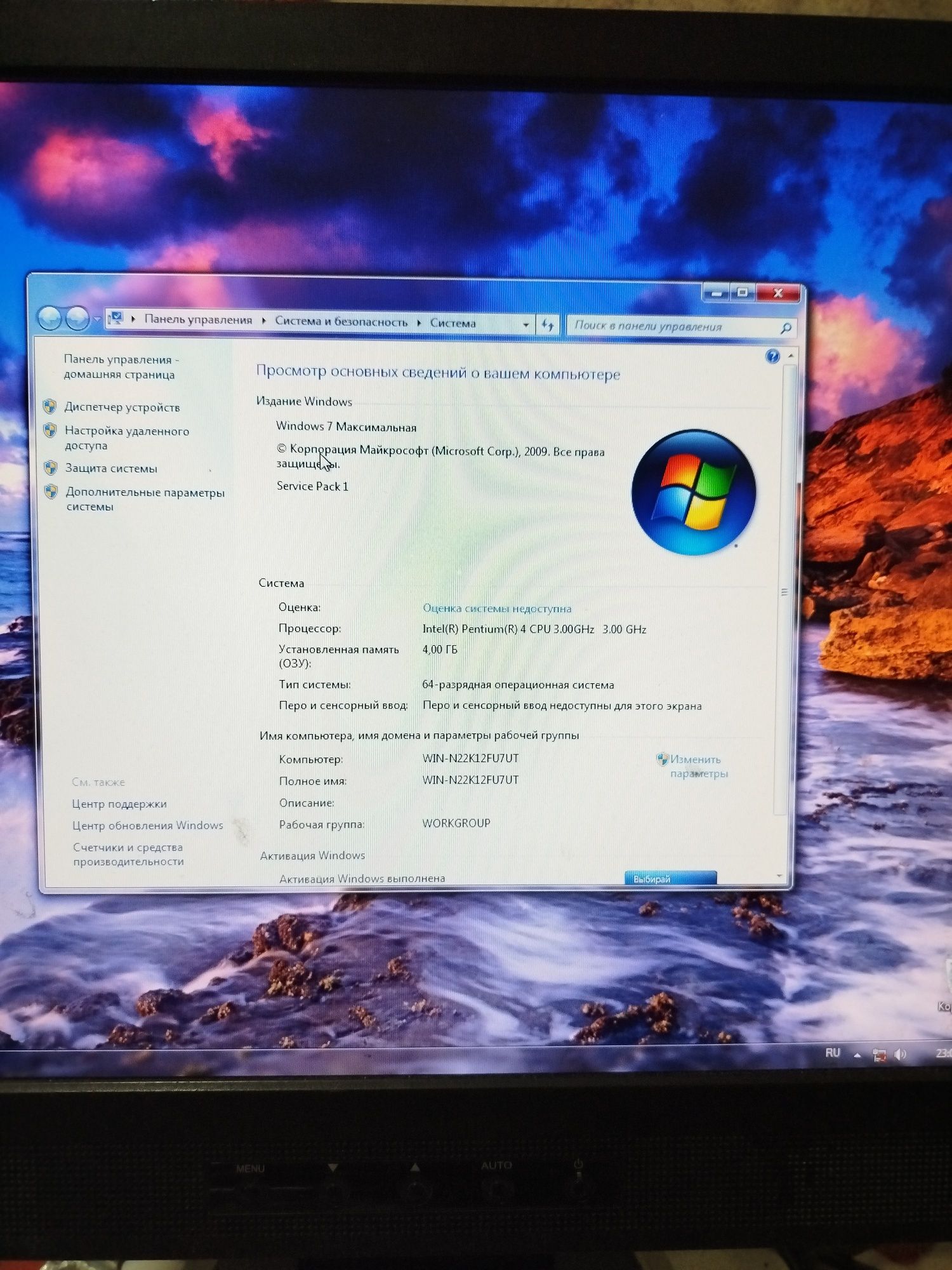Click the Control Panel icon in address bar
The width and height of the screenshot is (952, 1270).
(x=116, y=317)
